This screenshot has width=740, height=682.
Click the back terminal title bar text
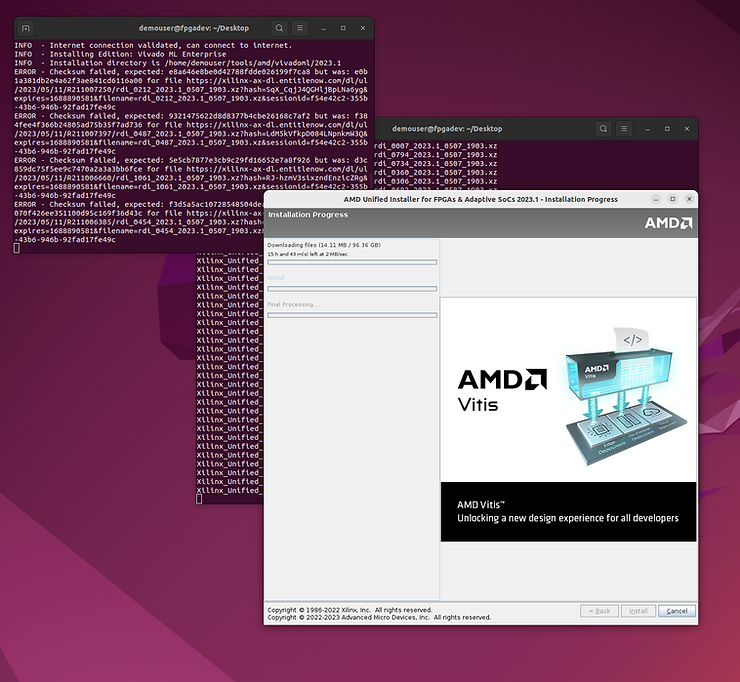point(447,129)
